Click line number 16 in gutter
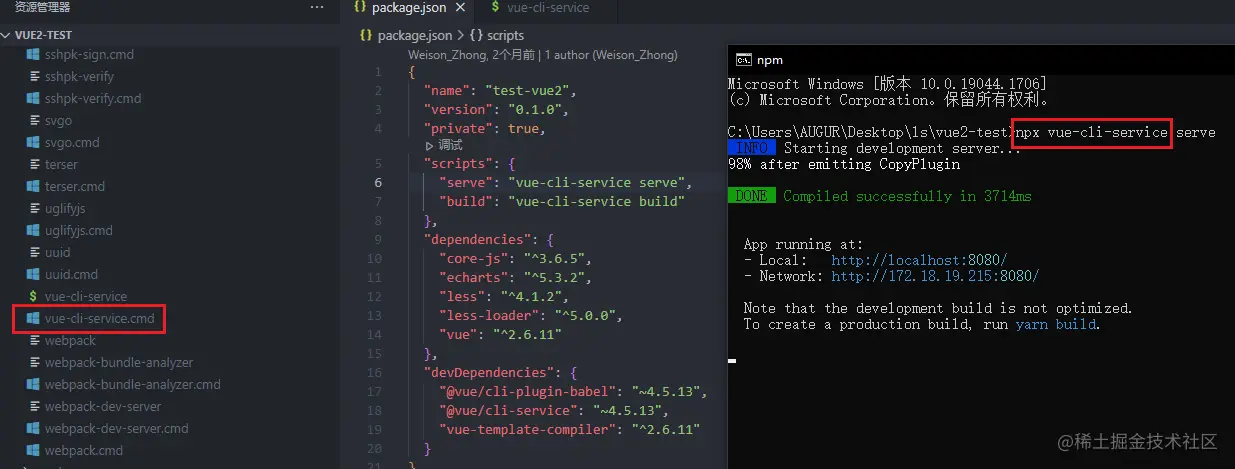 pyautogui.click(x=374, y=372)
